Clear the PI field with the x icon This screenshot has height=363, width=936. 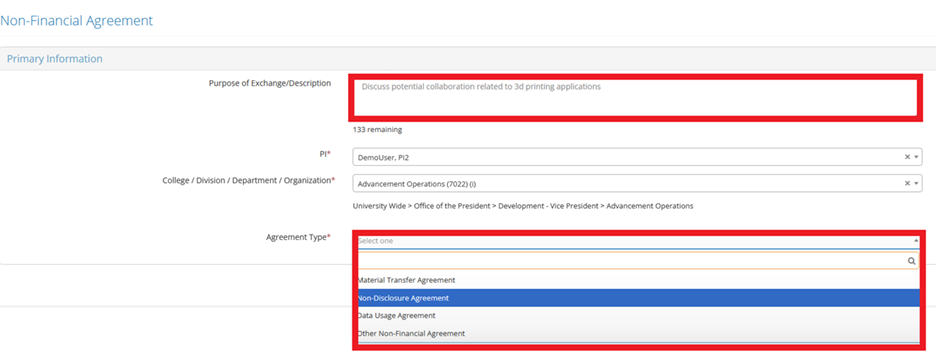(x=907, y=157)
